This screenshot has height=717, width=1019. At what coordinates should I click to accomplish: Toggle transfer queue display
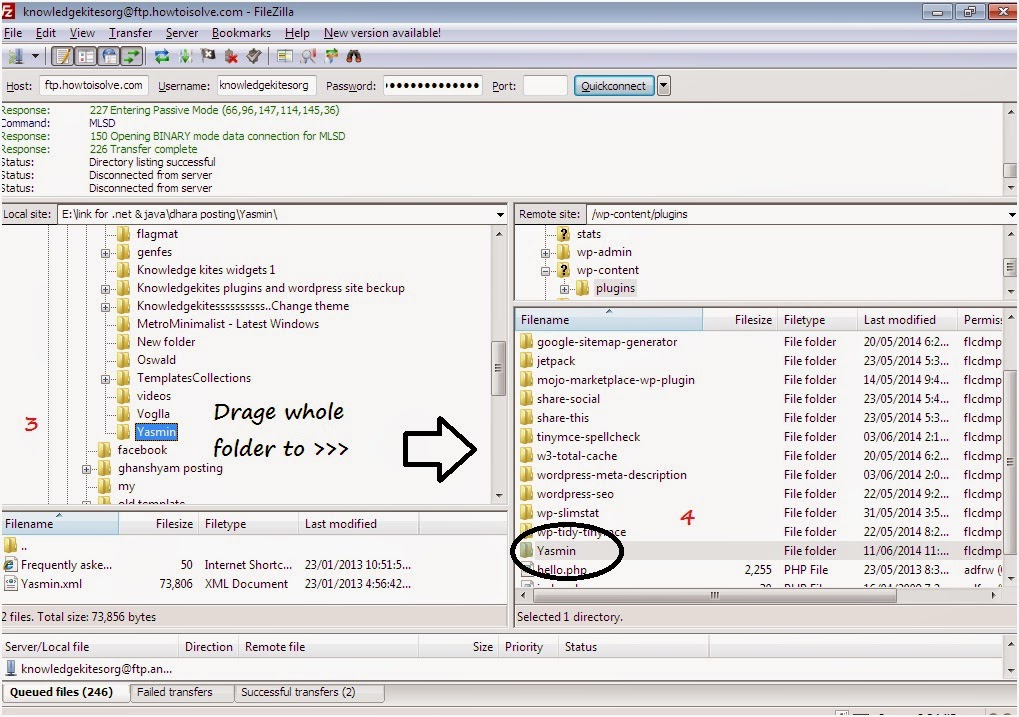[132, 57]
